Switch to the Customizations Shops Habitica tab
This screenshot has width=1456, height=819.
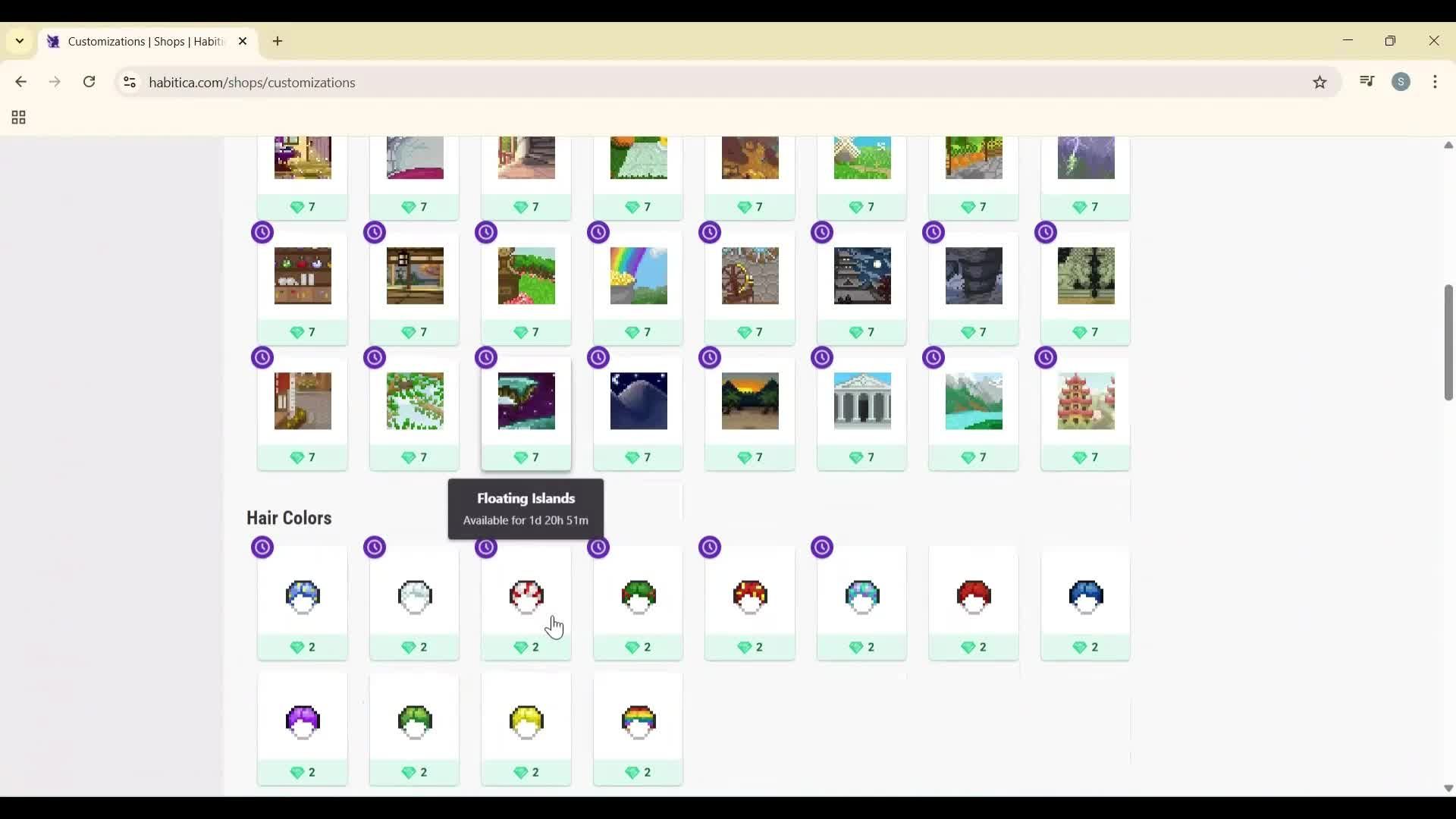point(136,42)
